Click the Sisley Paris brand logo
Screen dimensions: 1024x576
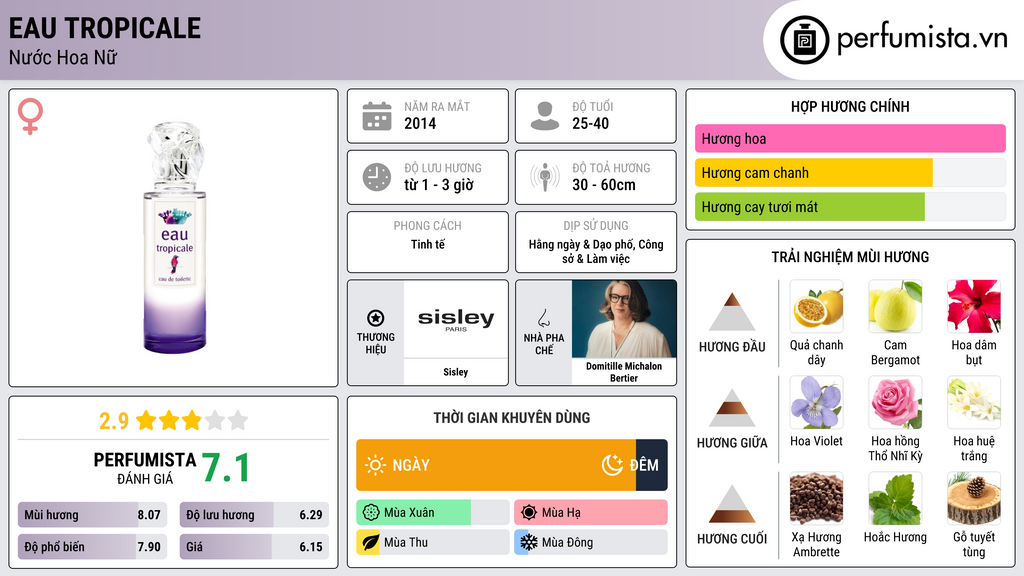coord(456,319)
